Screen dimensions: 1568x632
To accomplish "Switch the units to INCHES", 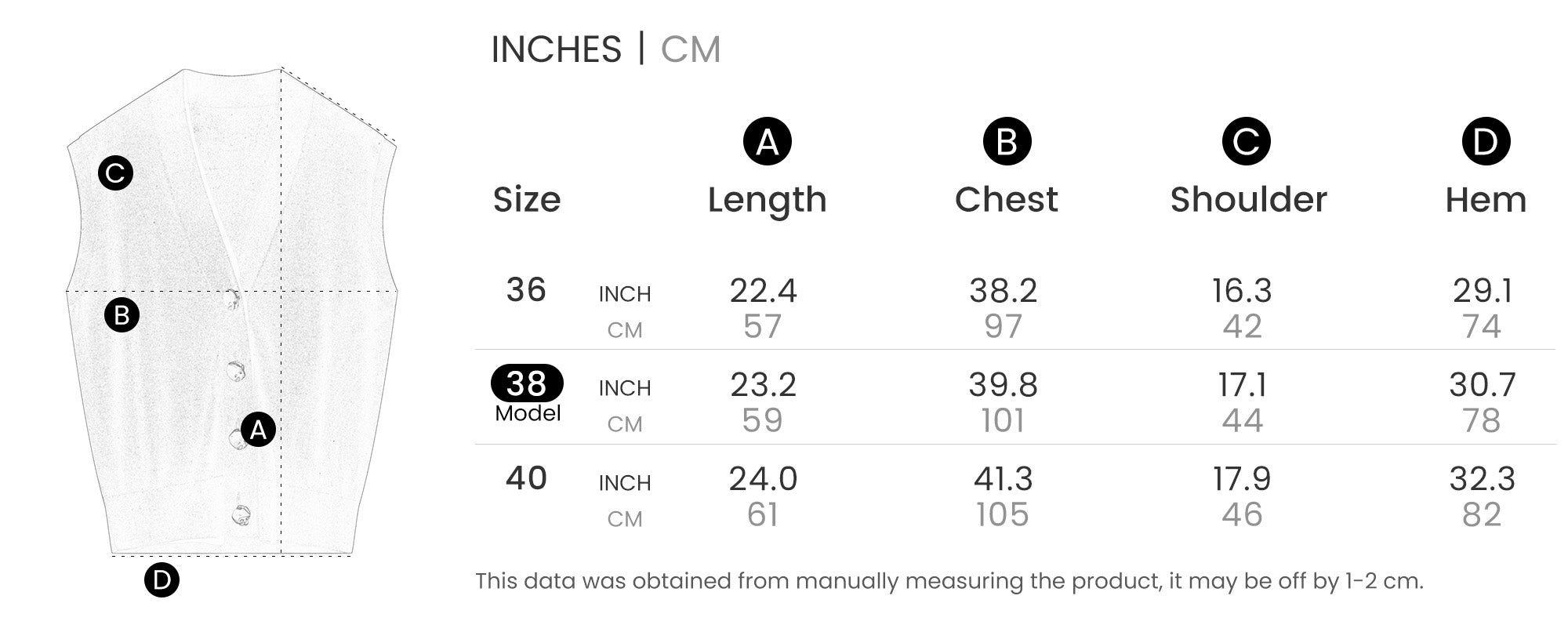I will click(556, 49).
